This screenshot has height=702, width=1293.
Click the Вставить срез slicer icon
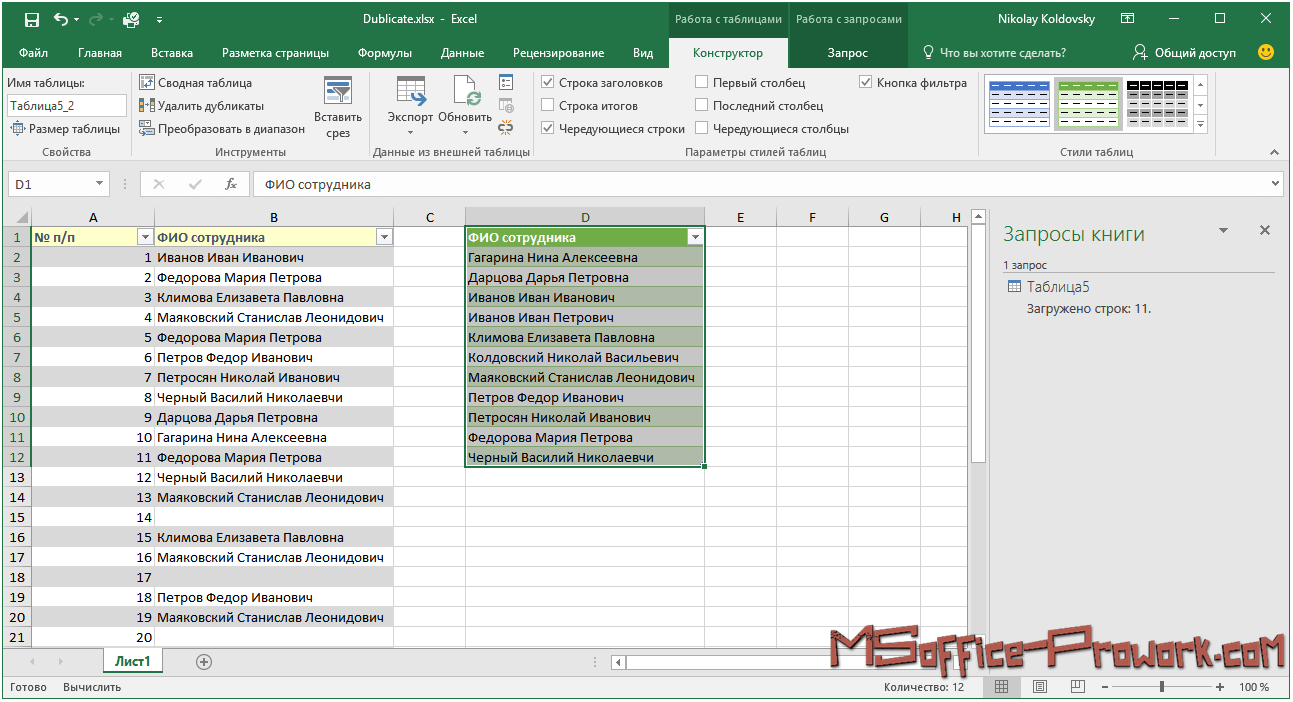click(338, 92)
